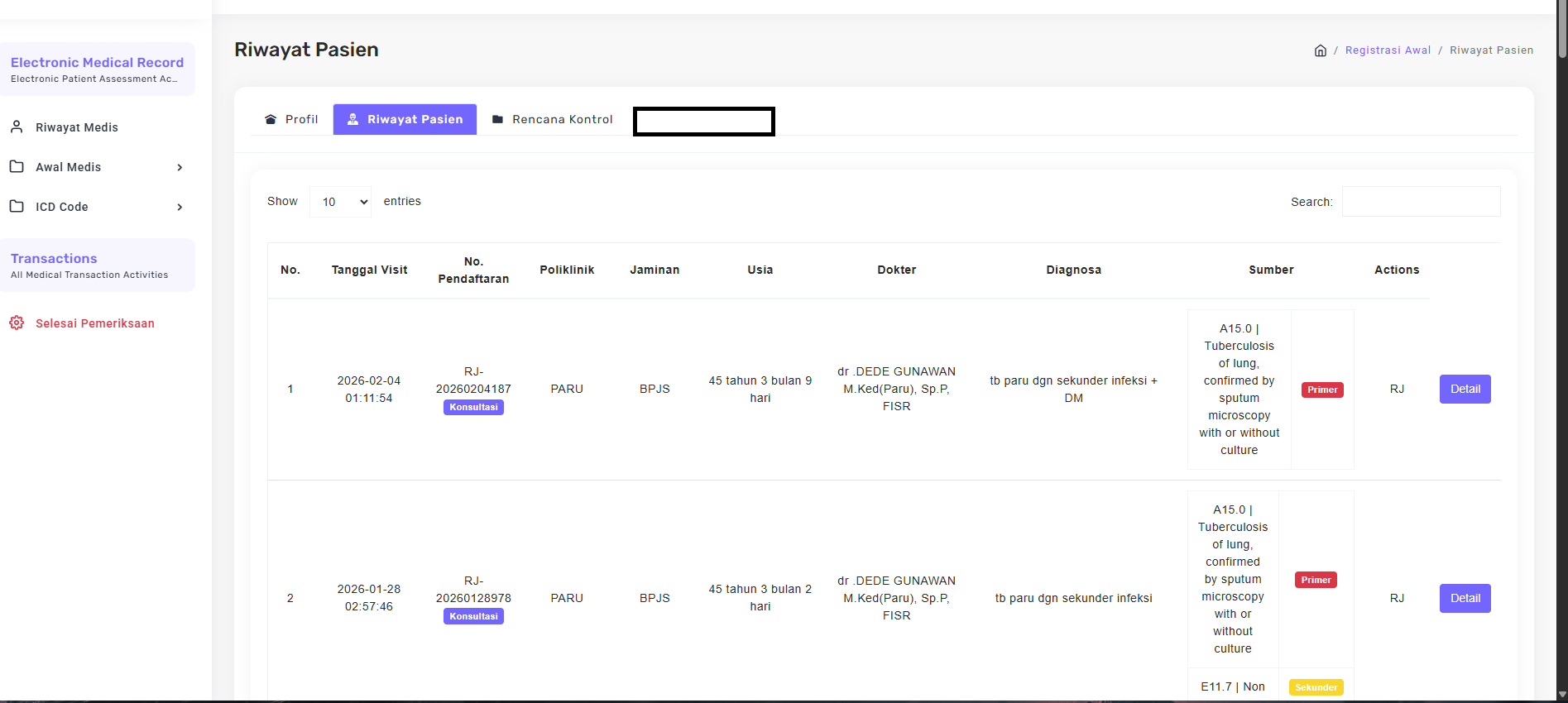Click the ICD Code folder icon
This screenshot has height=703, width=1568.
click(17, 206)
